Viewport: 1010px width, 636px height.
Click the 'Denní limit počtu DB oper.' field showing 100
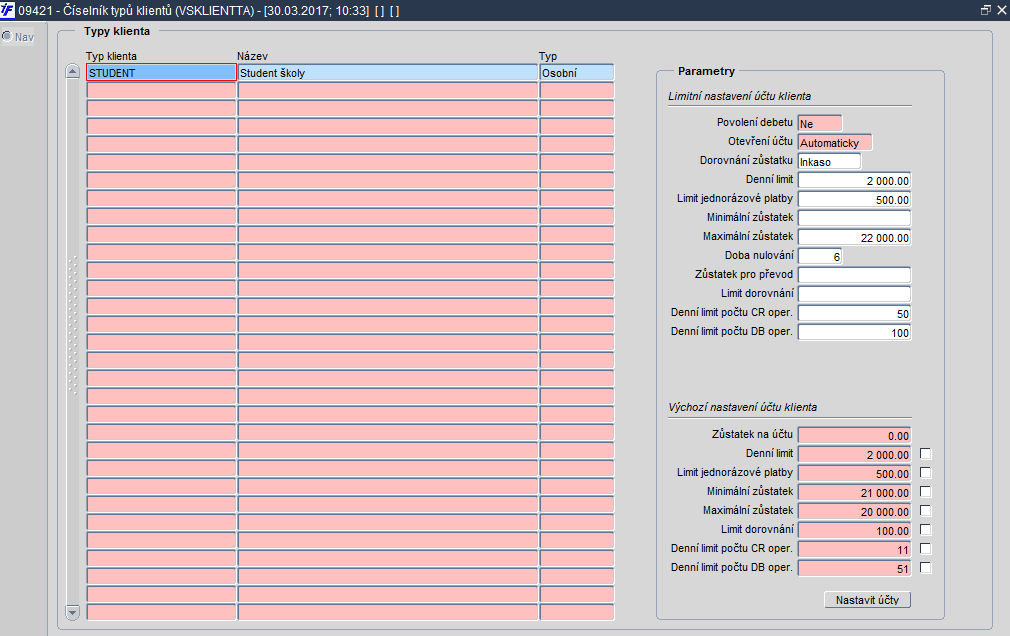pyautogui.click(x=854, y=332)
